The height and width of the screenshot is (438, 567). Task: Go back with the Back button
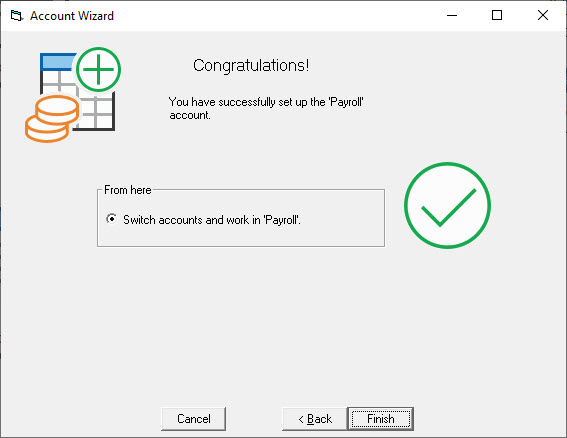click(315, 419)
